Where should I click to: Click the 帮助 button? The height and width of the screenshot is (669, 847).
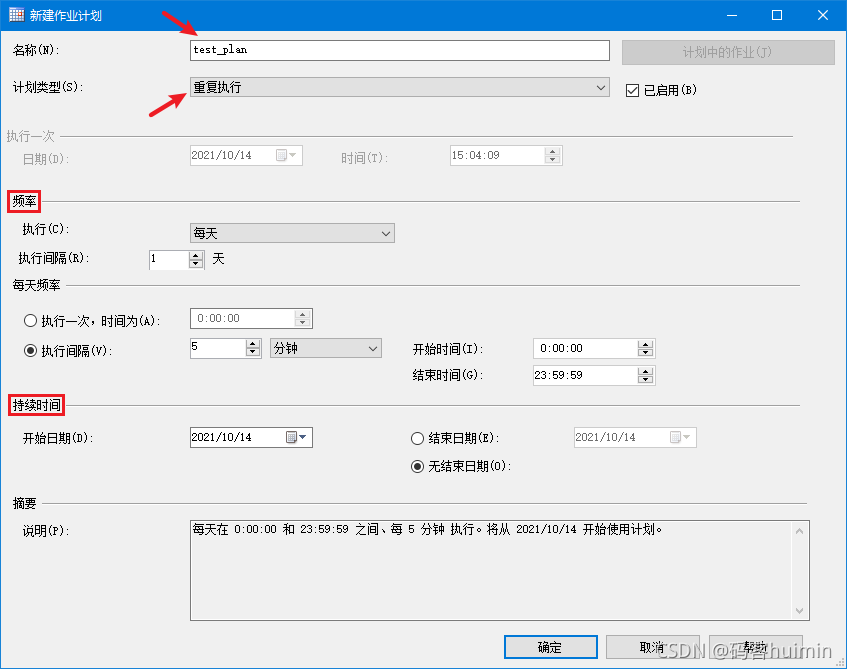click(x=756, y=647)
